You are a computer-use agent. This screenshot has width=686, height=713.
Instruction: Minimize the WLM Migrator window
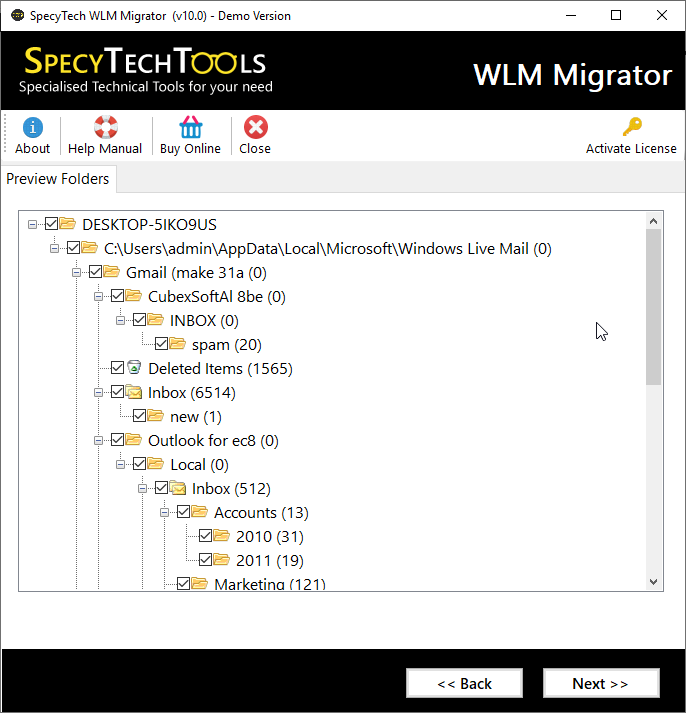click(571, 15)
